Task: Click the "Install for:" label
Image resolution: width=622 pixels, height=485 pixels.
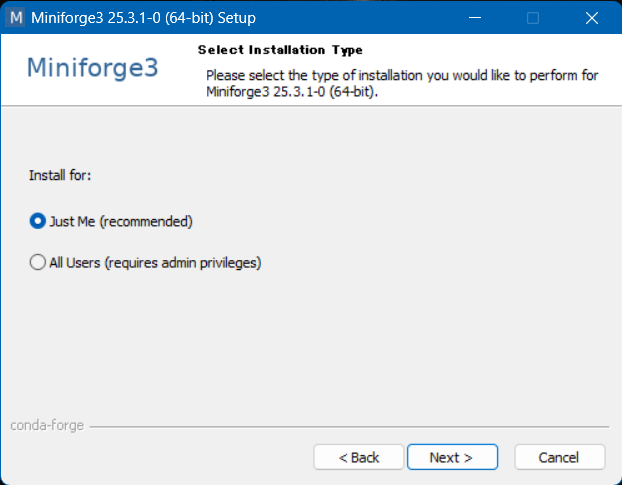Action: [60, 175]
